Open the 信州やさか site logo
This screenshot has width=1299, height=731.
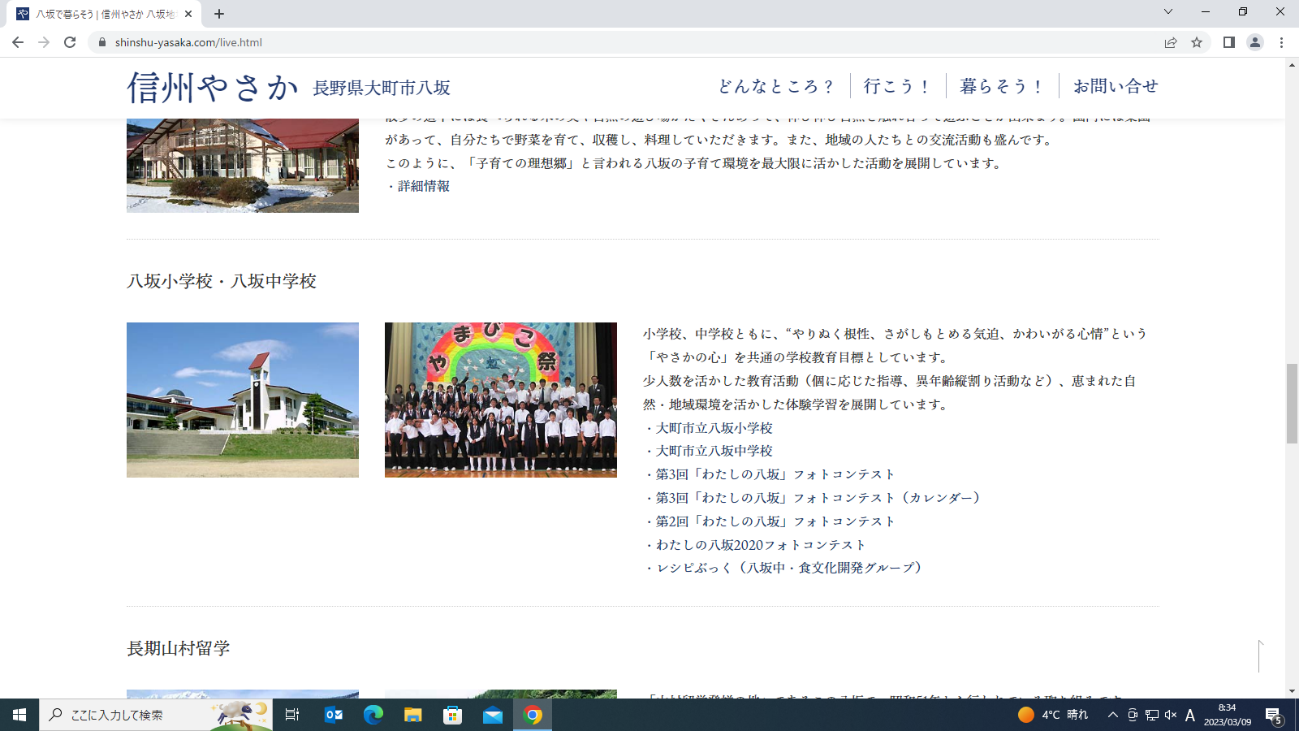click(x=213, y=87)
